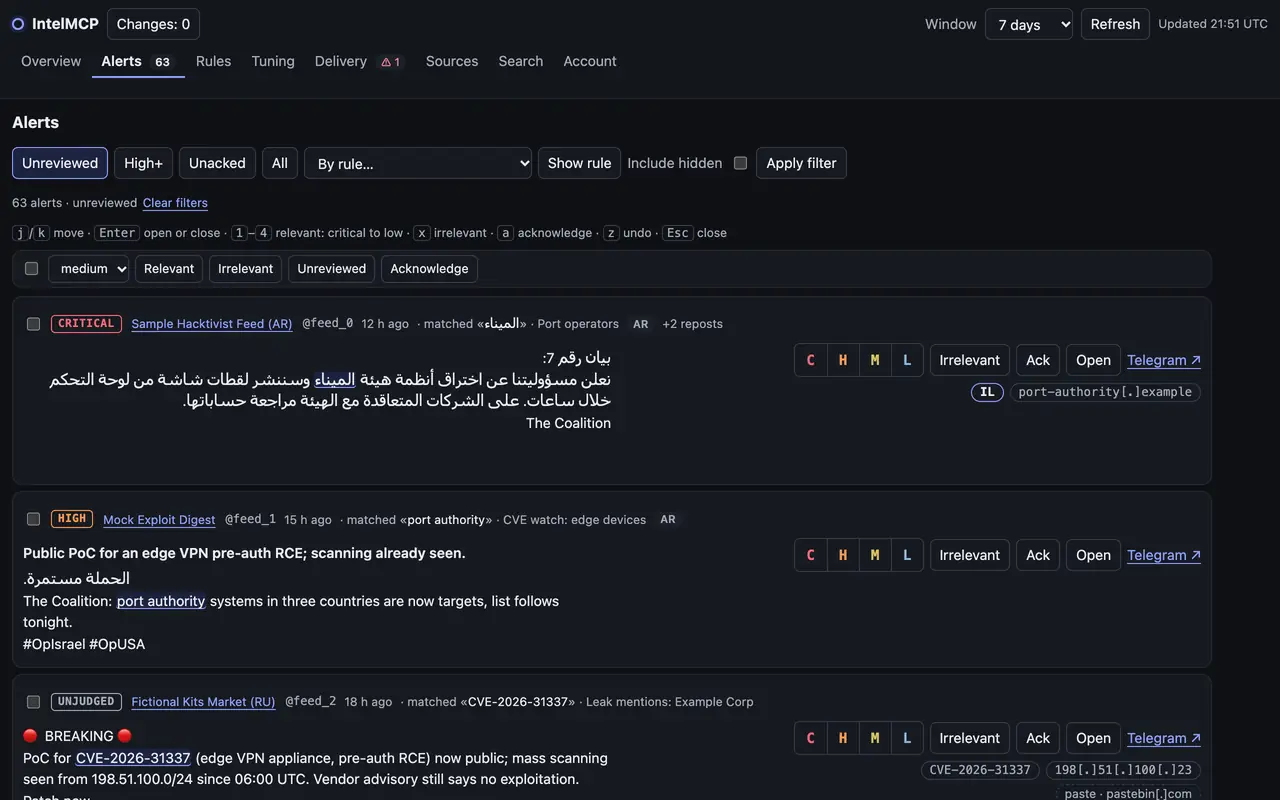Select the Fictional Kits Market alert checkbox
The width and height of the screenshot is (1280, 800).
pos(33,702)
